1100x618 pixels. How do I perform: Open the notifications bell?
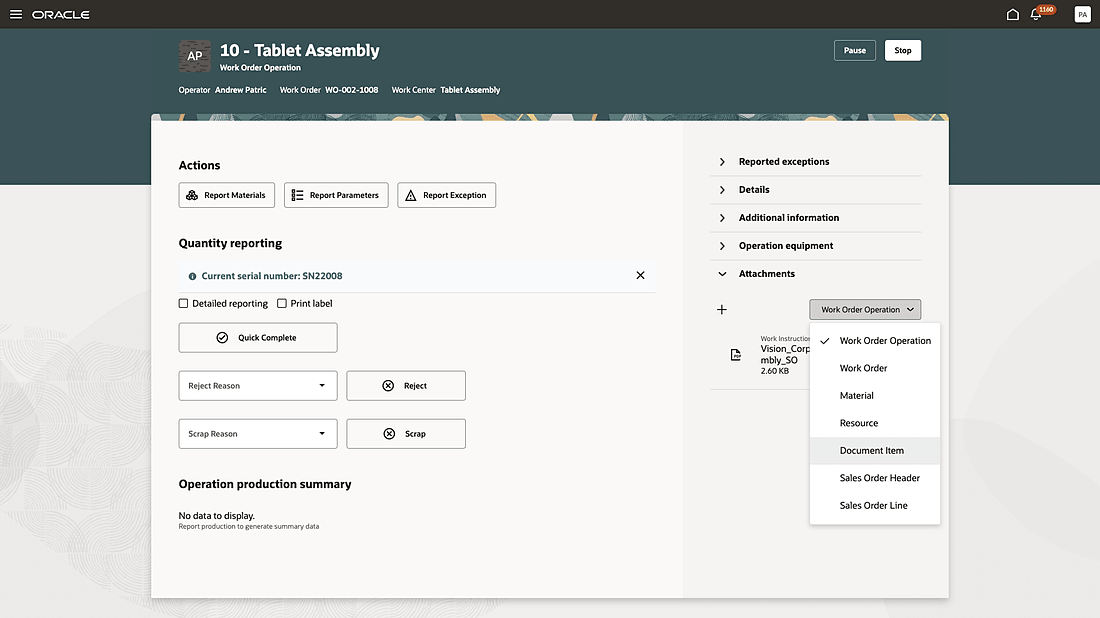[1035, 14]
